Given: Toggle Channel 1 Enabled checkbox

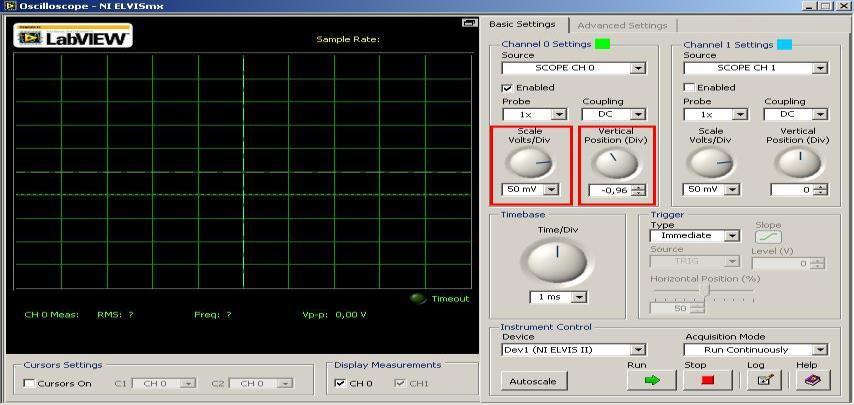Looking at the screenshot, I should (690, 88).
